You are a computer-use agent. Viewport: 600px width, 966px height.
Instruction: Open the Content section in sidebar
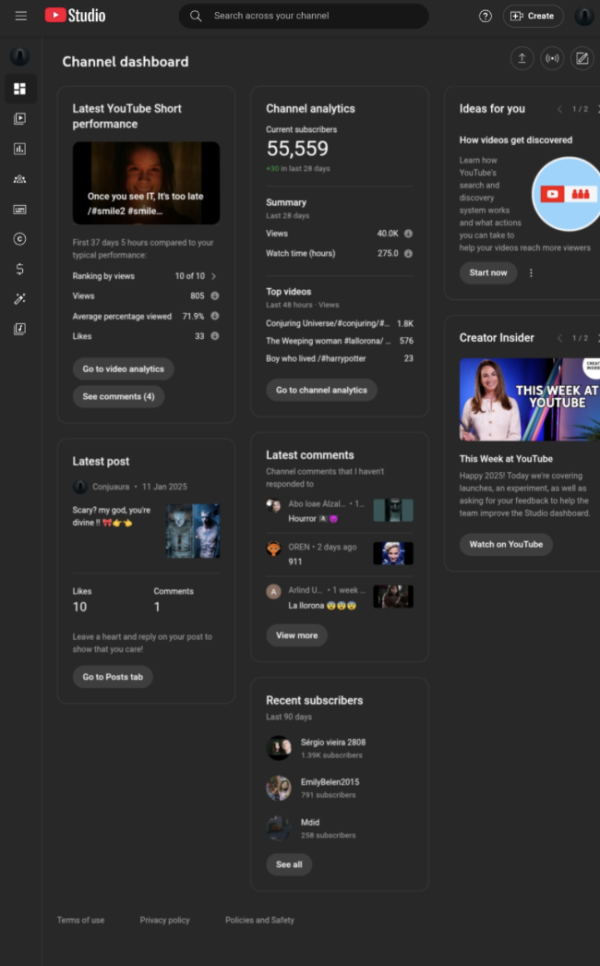coord(20,119)
